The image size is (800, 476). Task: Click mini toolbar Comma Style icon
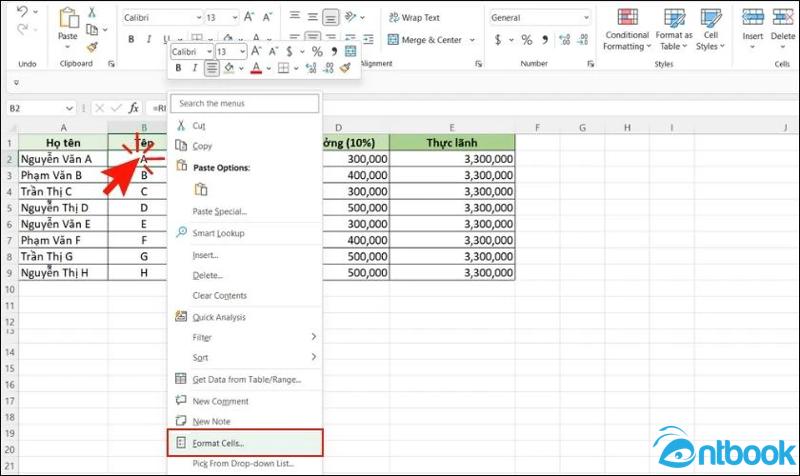(334, 51)
